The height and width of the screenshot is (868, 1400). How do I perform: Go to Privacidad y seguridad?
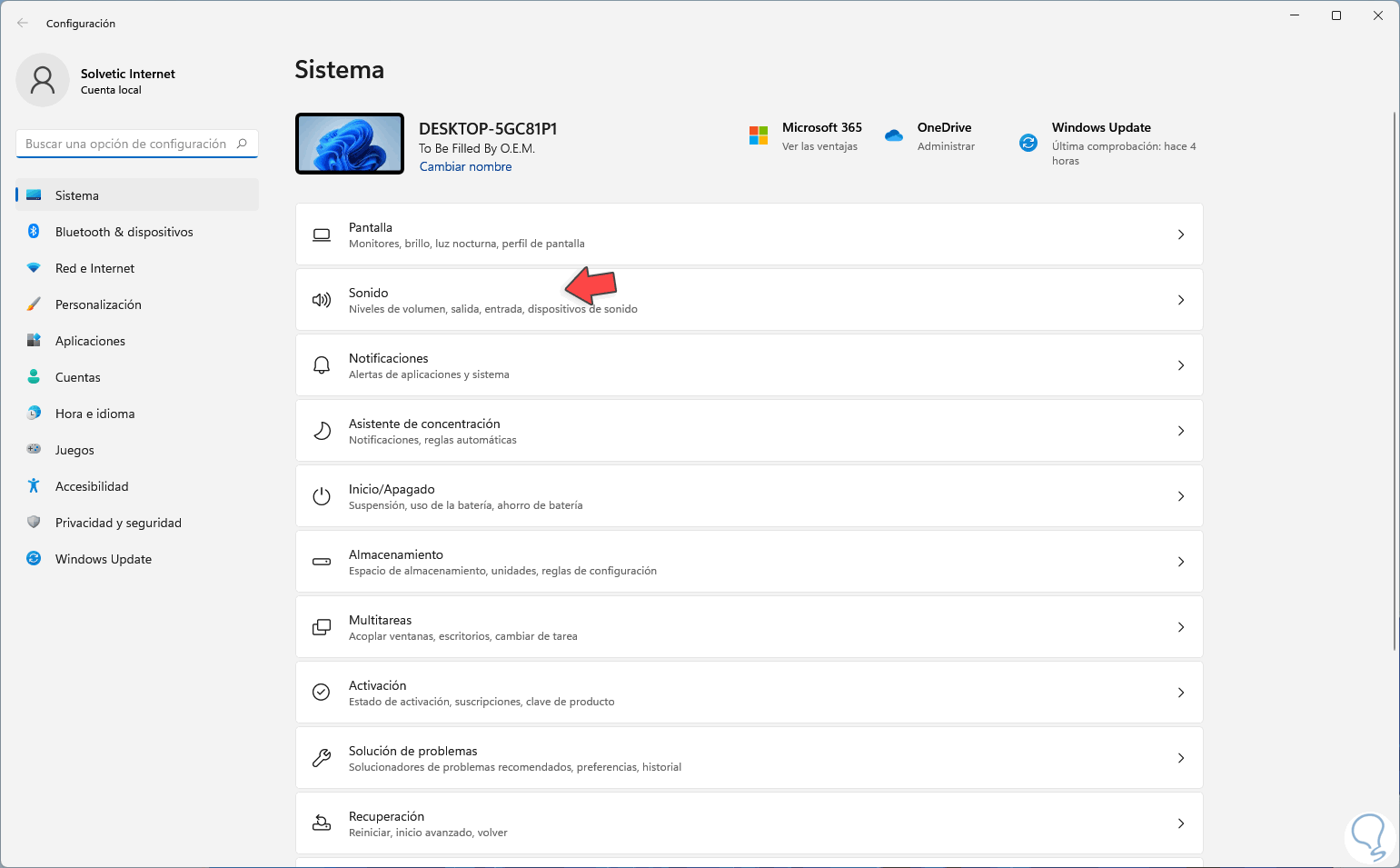118,523
